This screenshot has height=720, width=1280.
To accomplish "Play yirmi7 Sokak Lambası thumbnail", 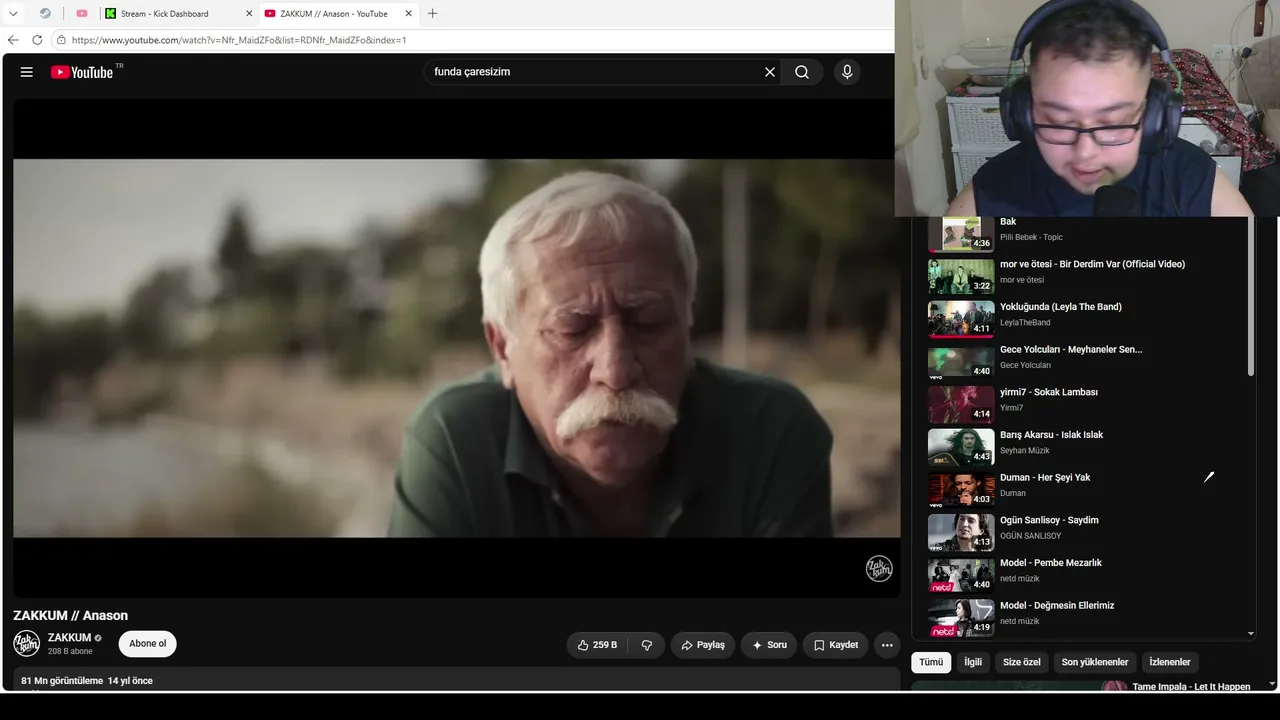I will [961, 405].
